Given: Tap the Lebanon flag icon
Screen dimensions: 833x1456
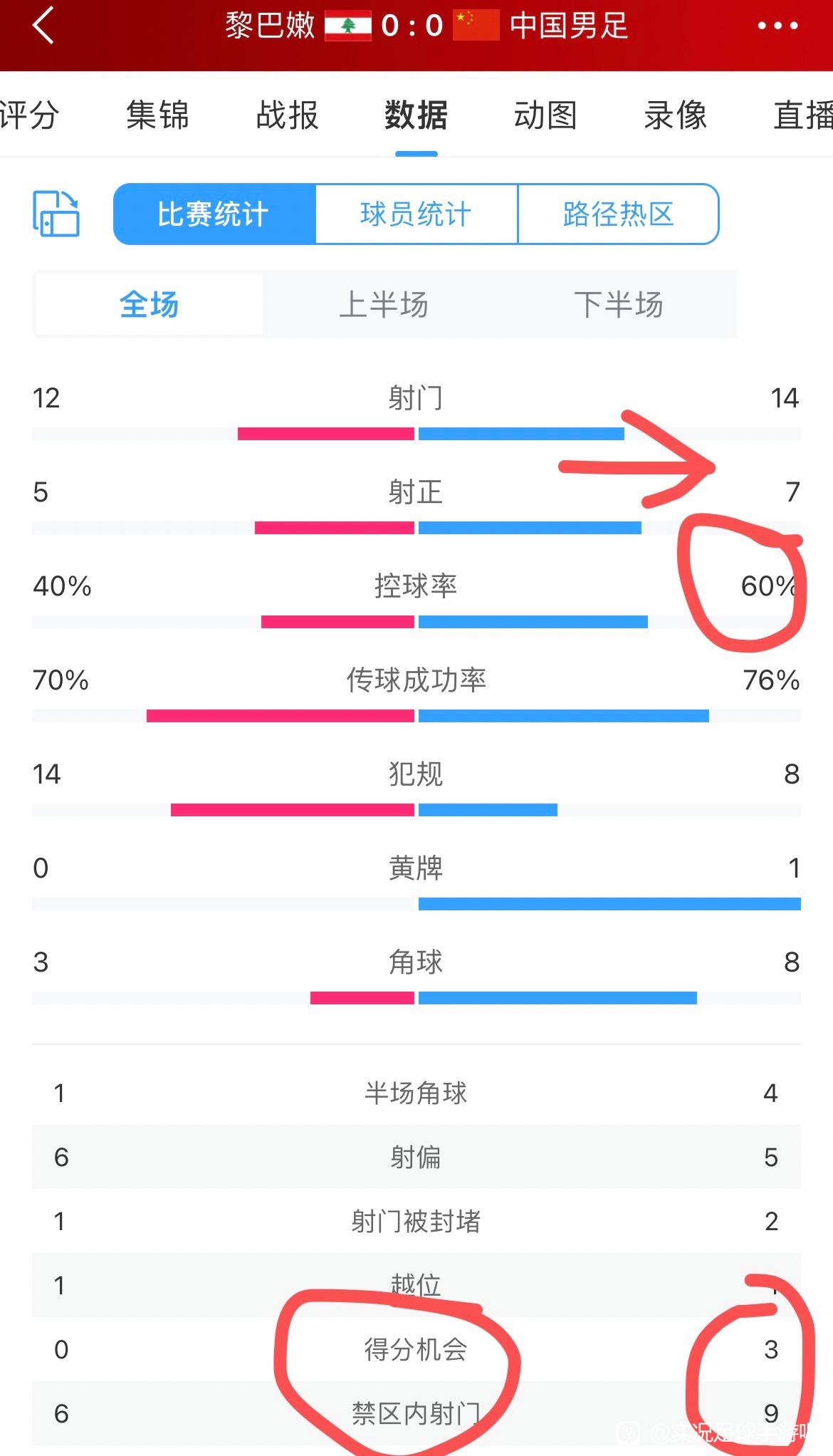Looking at the screenshot, I should pyautogui.click(x=347, y=26).
